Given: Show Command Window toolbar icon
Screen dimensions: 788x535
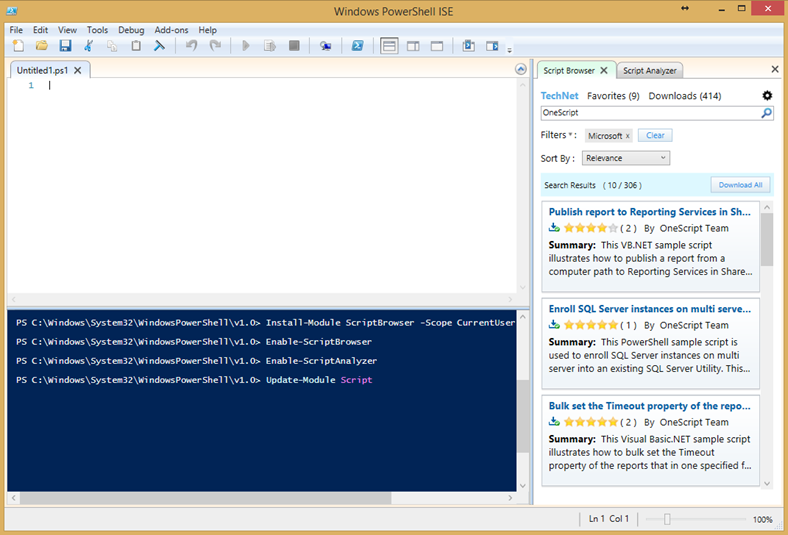Looking at the screenshot, I should (x=468, y=46).
